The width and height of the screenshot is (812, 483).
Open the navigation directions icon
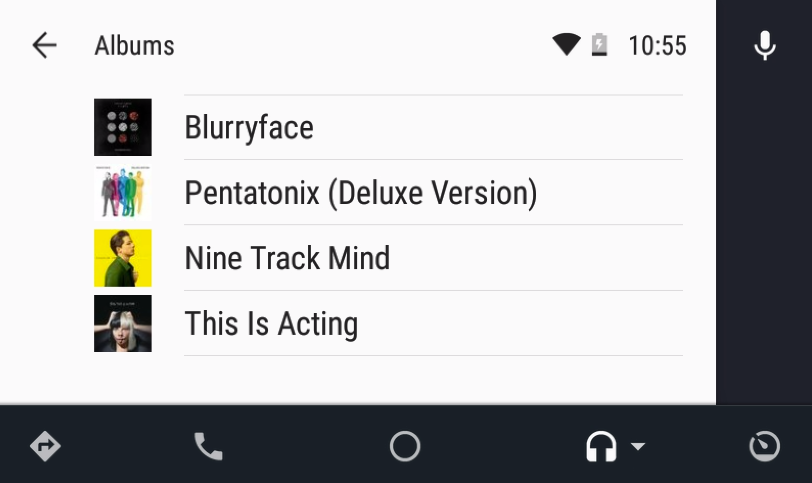click(x=45, y=446)
